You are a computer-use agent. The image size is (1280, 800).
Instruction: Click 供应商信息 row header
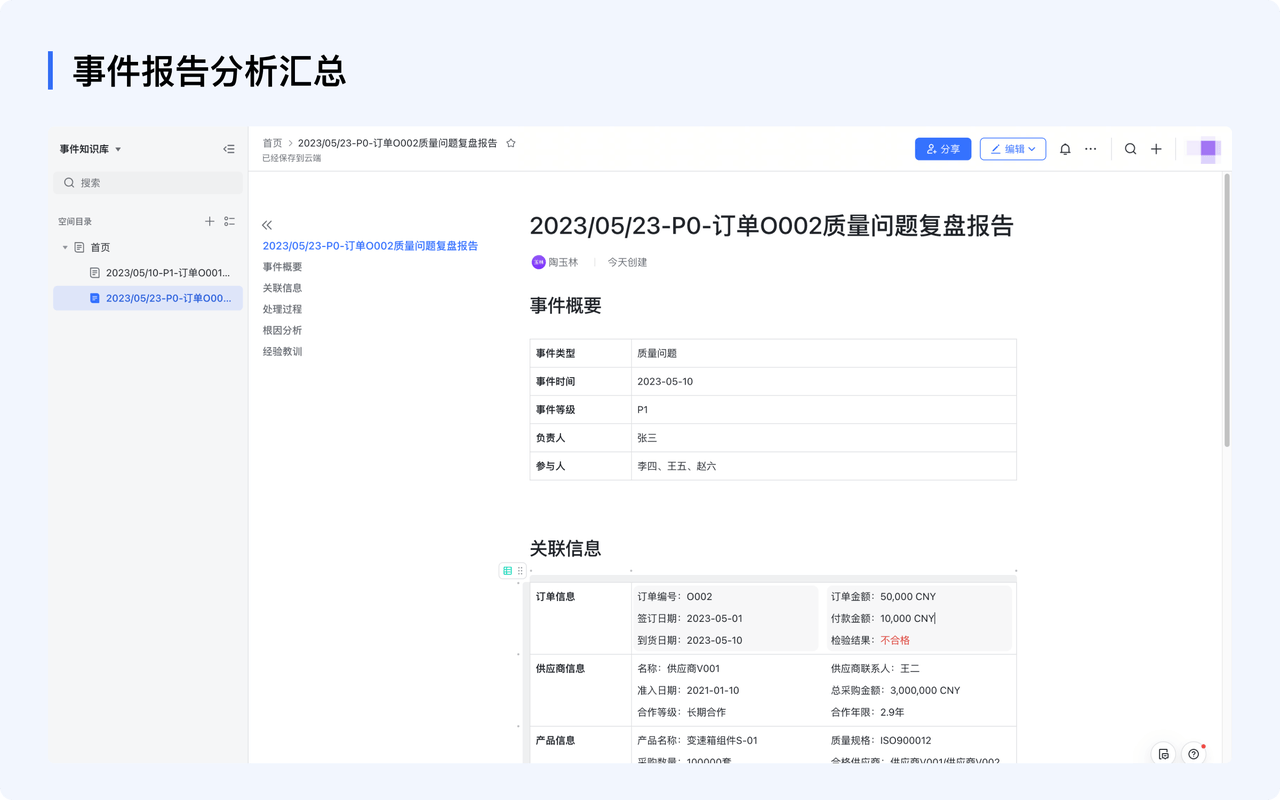pos(561,668)
